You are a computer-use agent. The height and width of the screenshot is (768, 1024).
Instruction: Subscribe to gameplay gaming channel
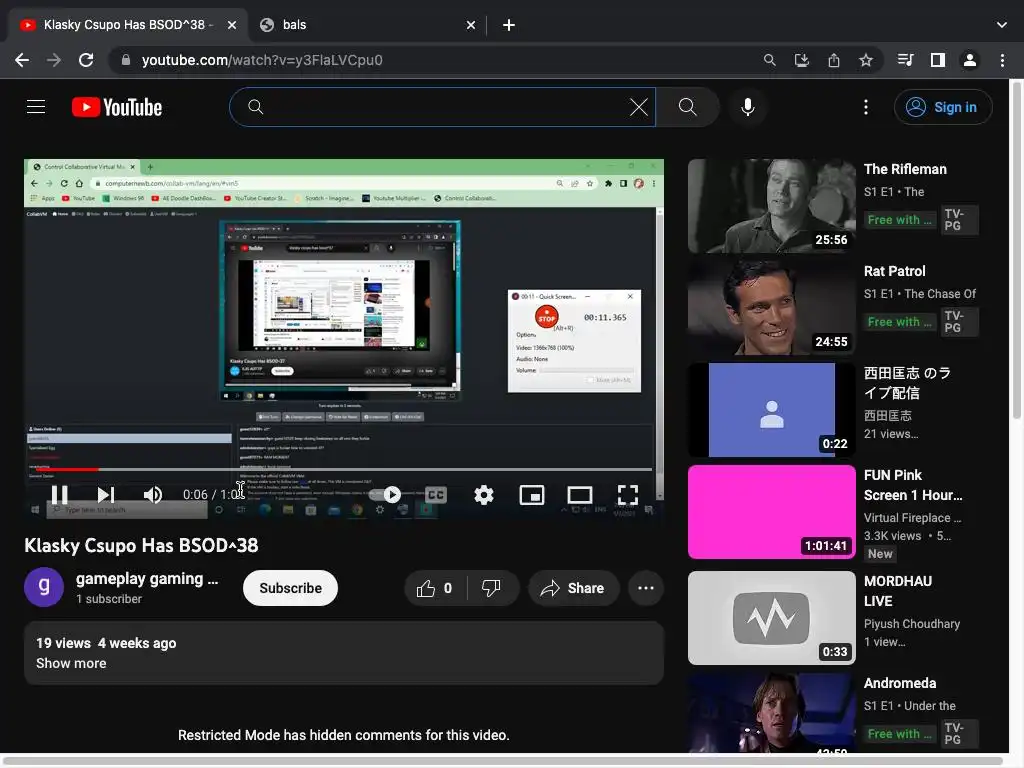click(x=291, y=588)
